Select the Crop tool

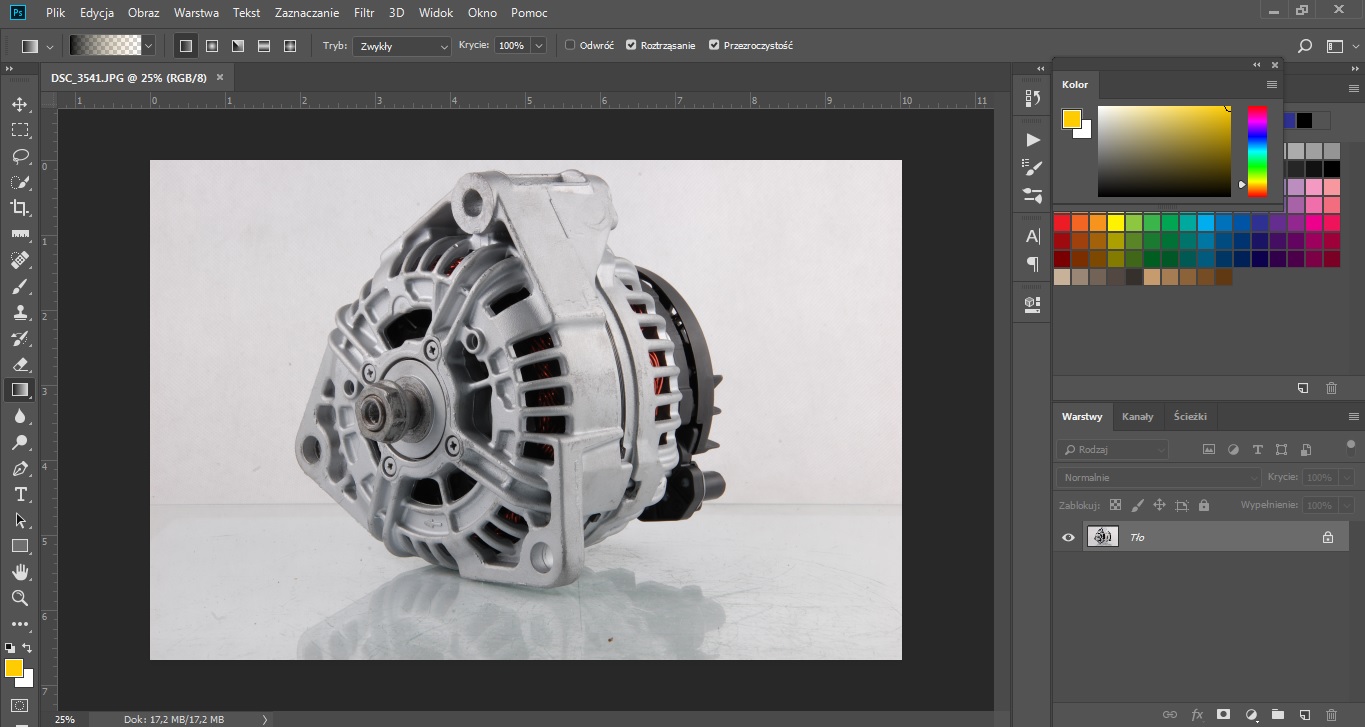pos(20,207)
